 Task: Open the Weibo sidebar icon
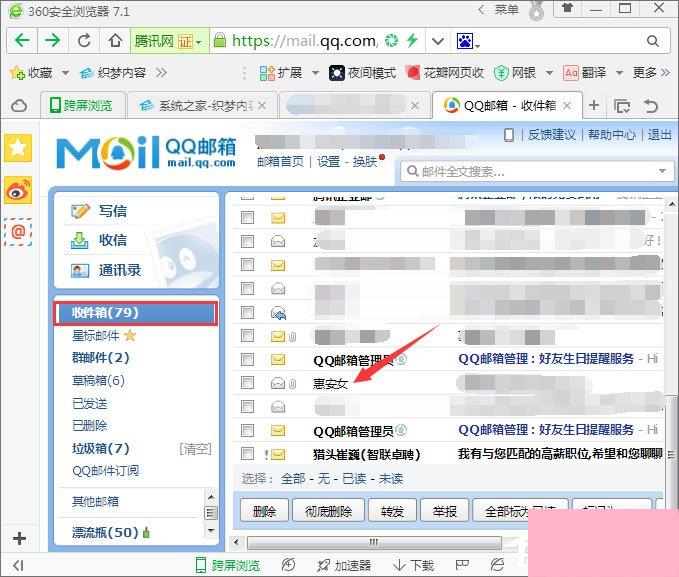pos(18,190)
